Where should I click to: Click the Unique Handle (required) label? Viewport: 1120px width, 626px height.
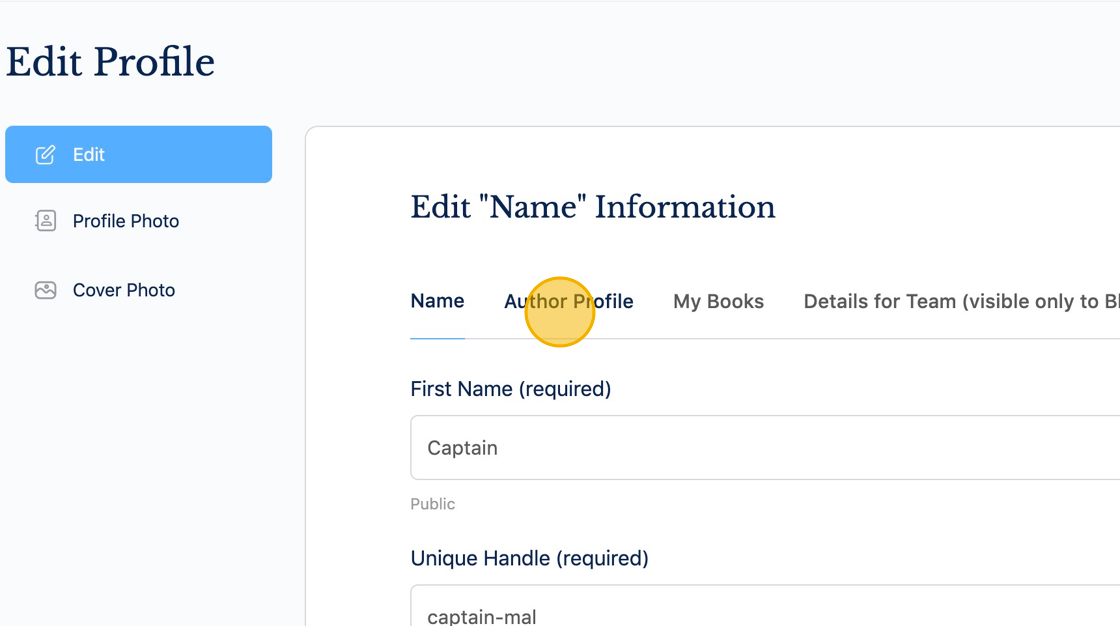click(529, 558)
